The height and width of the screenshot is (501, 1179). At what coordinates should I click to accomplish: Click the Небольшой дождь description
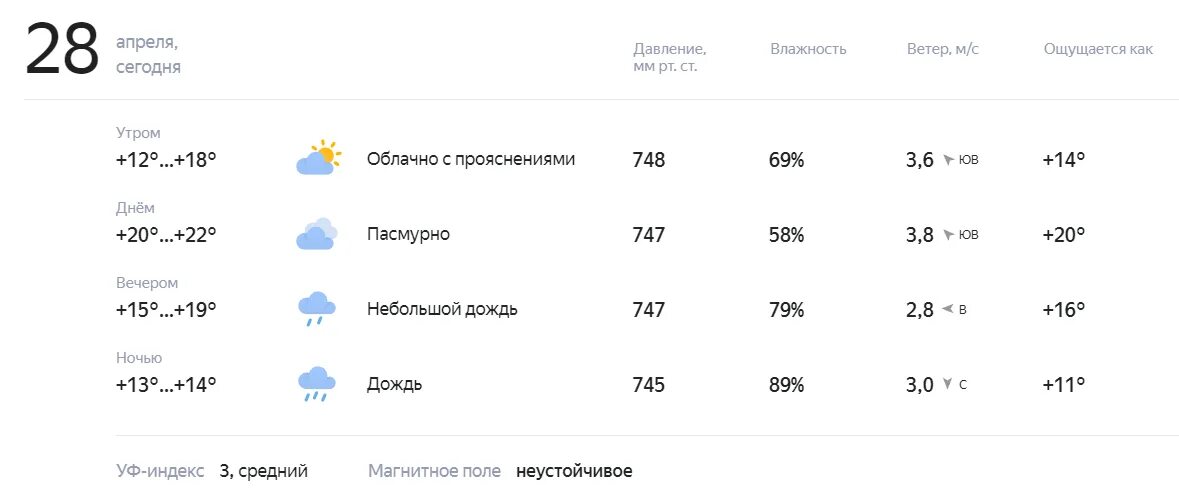442,309
